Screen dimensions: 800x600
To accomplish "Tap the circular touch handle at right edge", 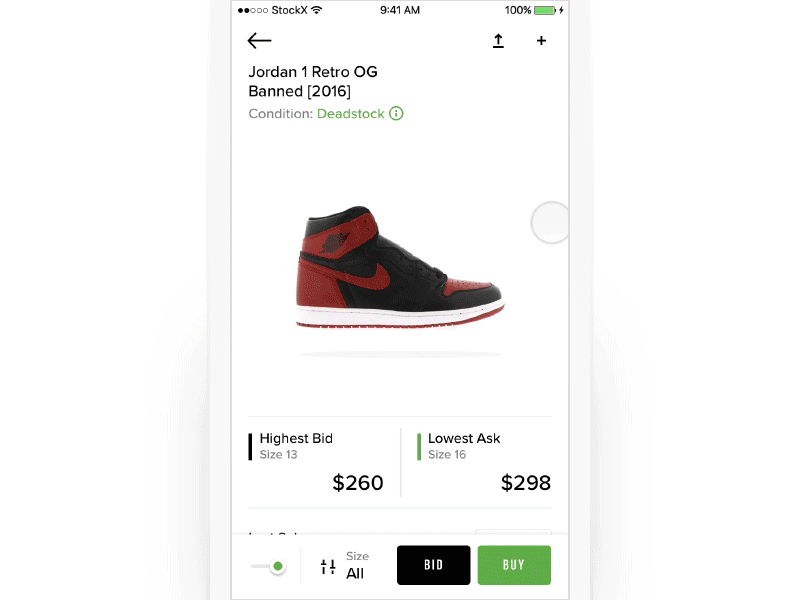I will [x=550, y=222].
